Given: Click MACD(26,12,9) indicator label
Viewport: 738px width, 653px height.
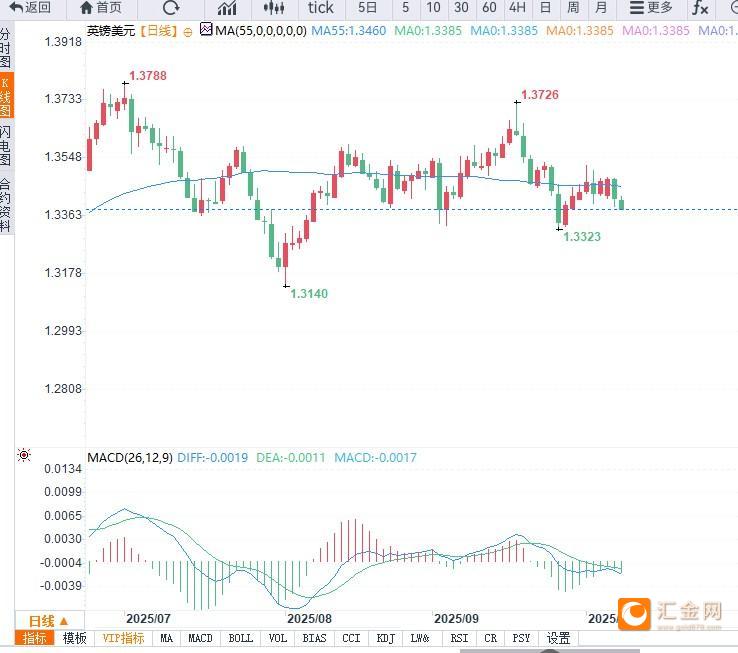Looking at the screenshot, I should click(130, 458).
